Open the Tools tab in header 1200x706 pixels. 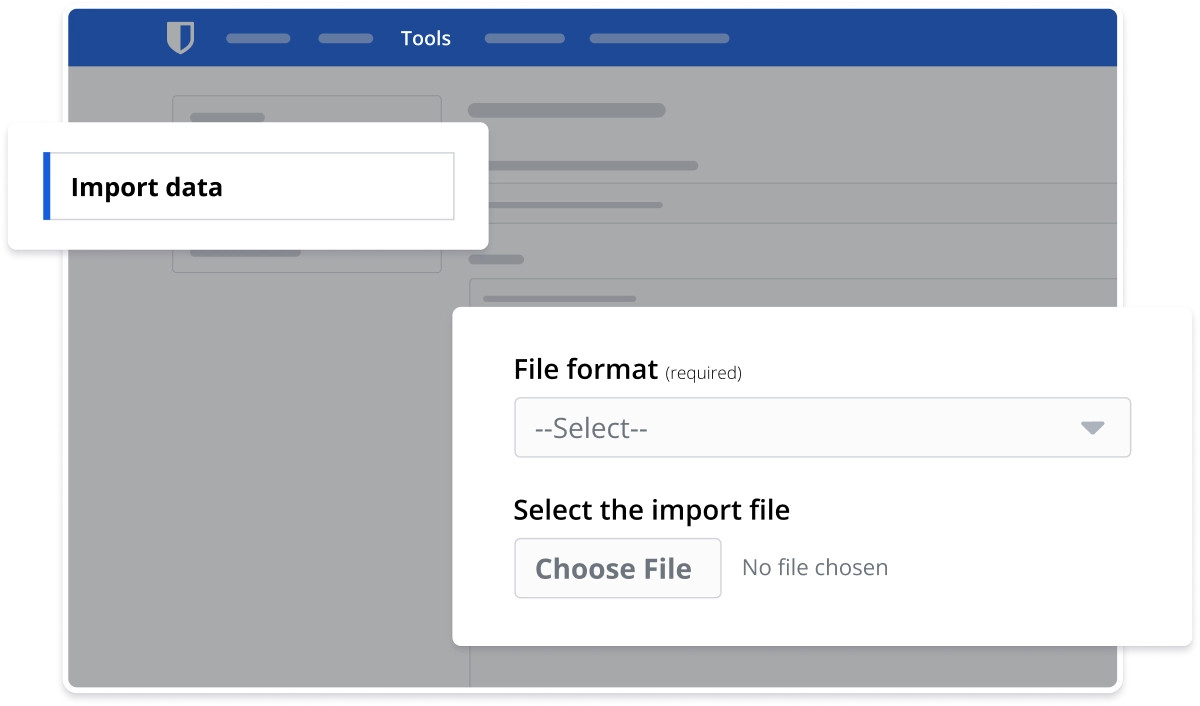(426, 38)
